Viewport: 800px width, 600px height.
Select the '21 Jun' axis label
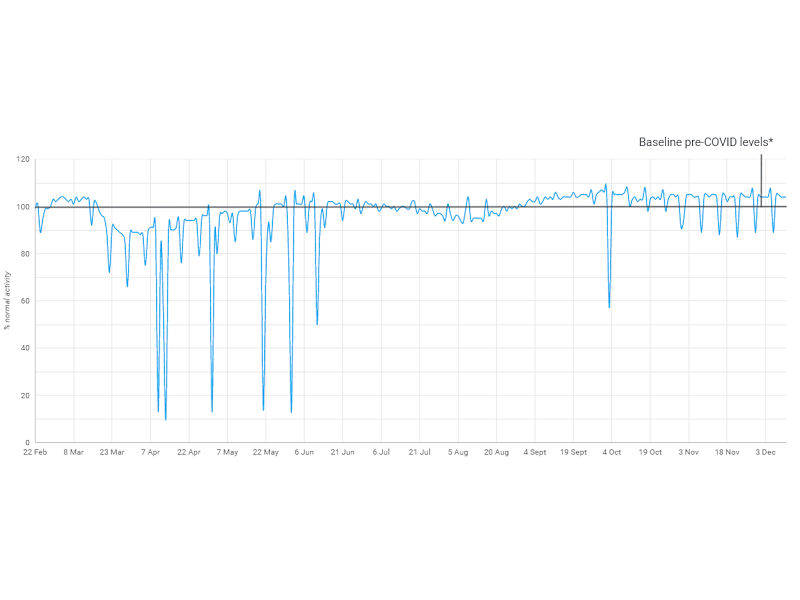342,452
